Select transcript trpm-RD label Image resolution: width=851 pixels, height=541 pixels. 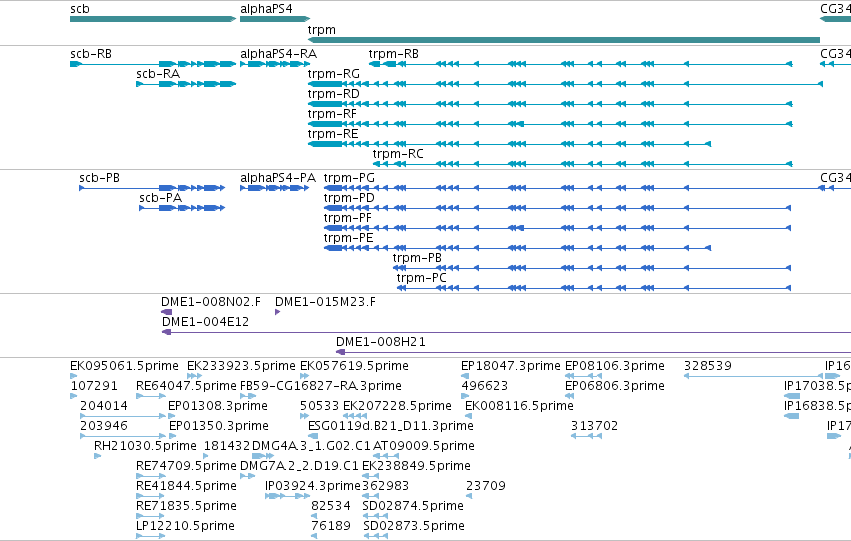333,94
